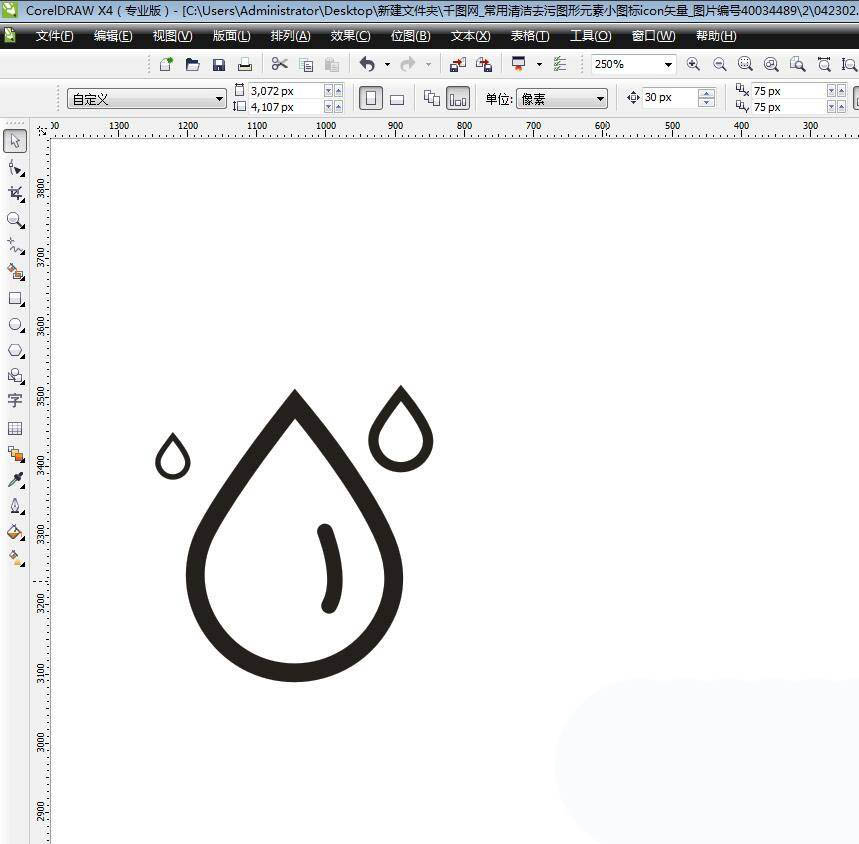The height and width of the screenshot is (844, 859).
Task: Select the Eyedropper tool
Action: [x=15, y=481]
